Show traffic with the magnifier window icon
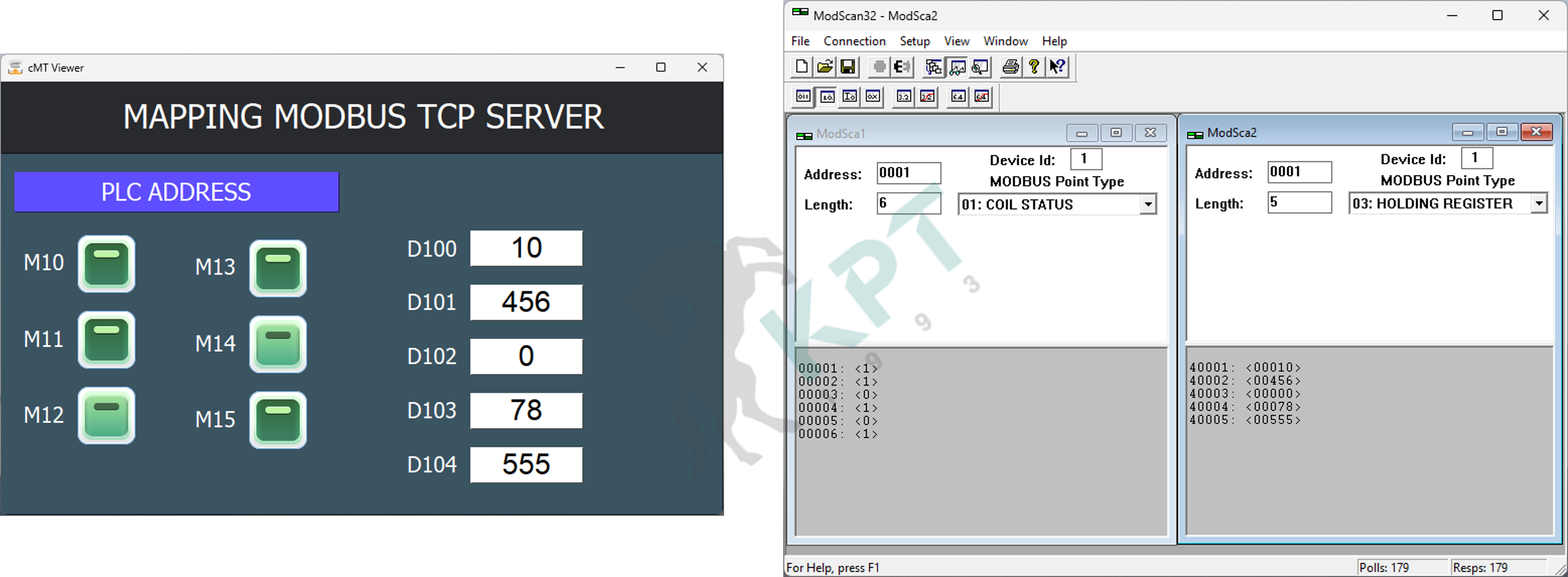The height and width of the screenshot is (577, 1568). 980,66
